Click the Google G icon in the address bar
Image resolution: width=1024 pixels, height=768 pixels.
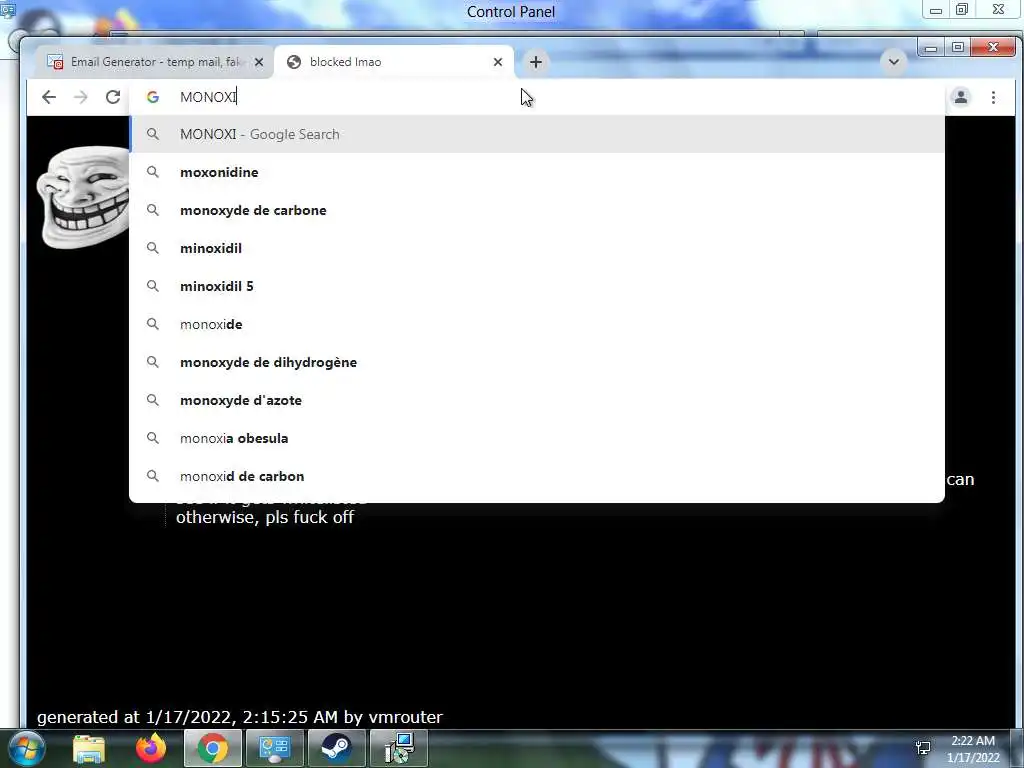pos(153,97)
